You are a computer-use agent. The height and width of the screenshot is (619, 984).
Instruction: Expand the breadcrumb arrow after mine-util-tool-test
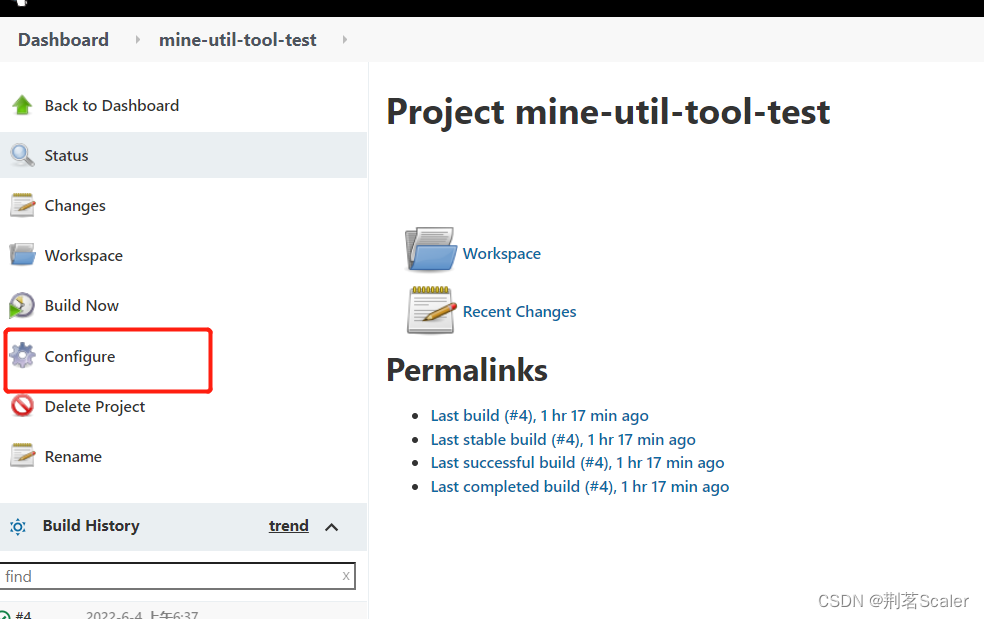[x=345, y=40]
